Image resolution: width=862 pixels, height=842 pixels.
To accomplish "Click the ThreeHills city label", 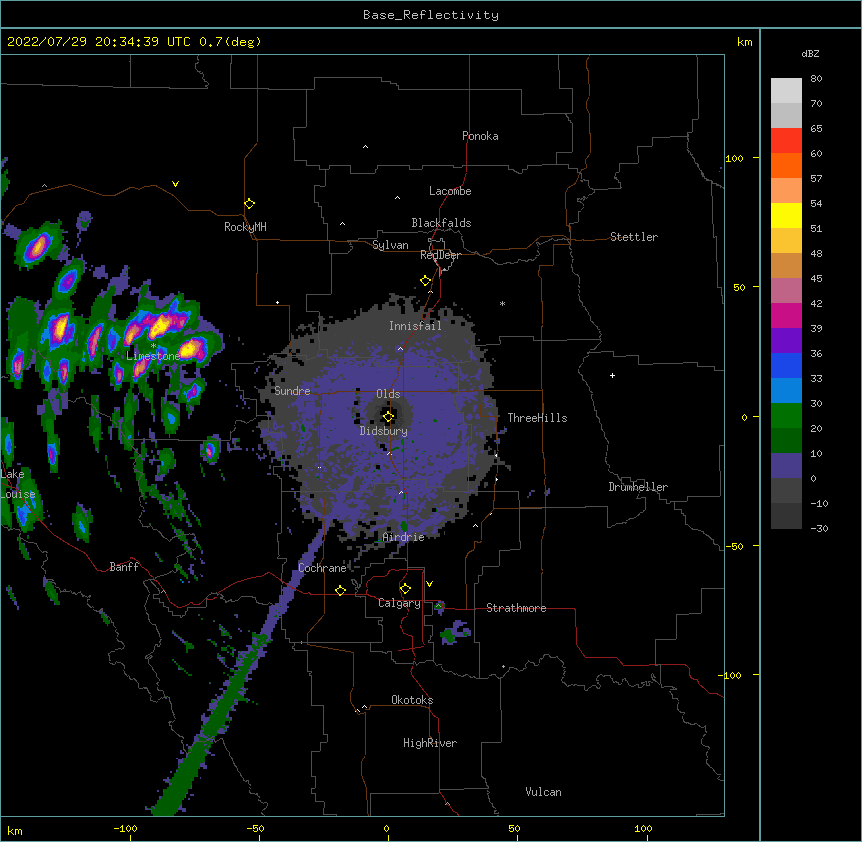I will coord(537,418).
